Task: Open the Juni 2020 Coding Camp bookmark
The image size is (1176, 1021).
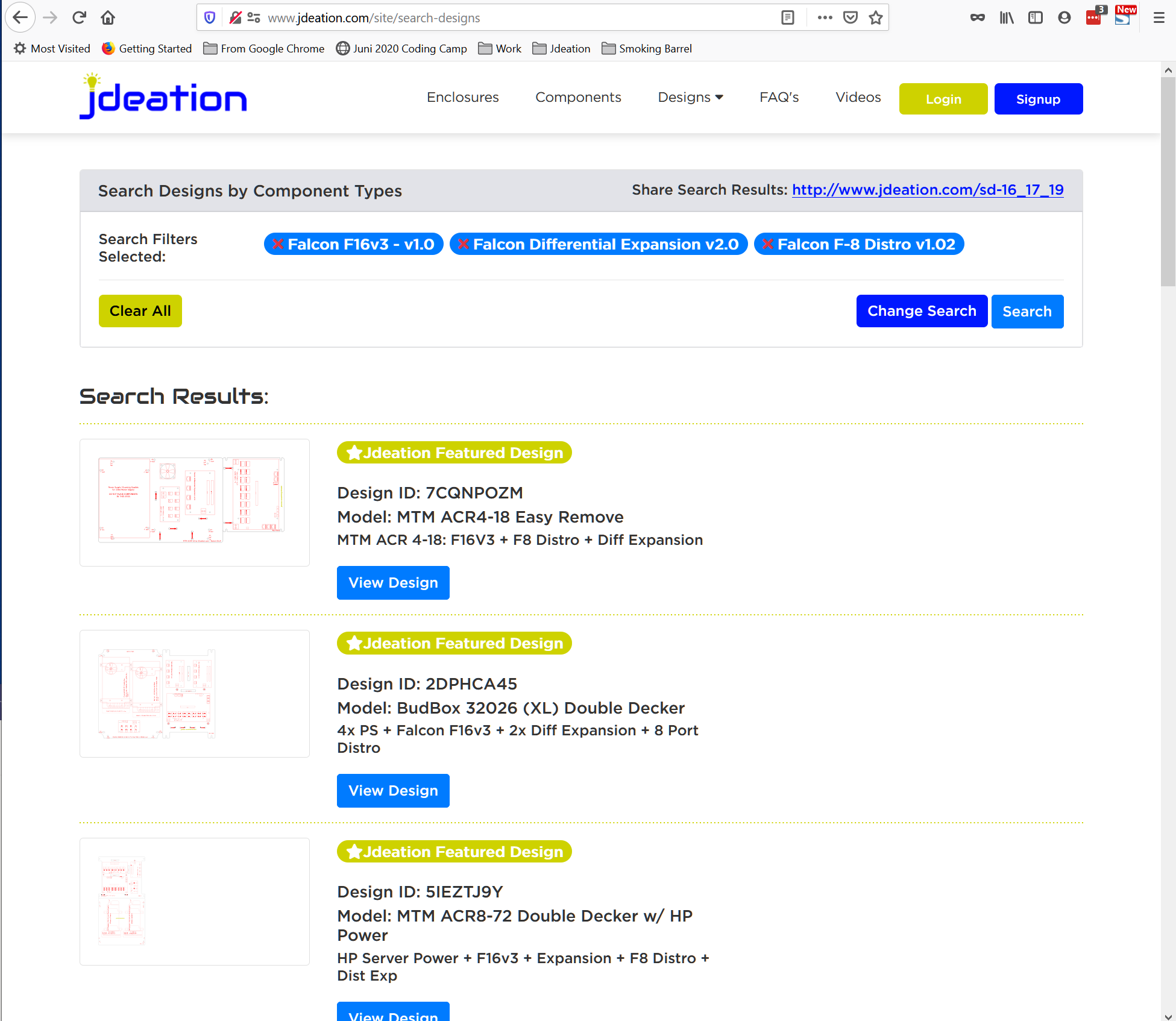Action: tap(401, 48)
